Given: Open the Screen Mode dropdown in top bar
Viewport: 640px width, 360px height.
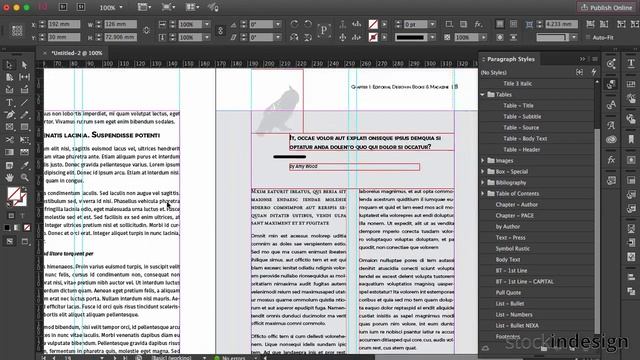Looking at the screenshot, I should (168, 7).
